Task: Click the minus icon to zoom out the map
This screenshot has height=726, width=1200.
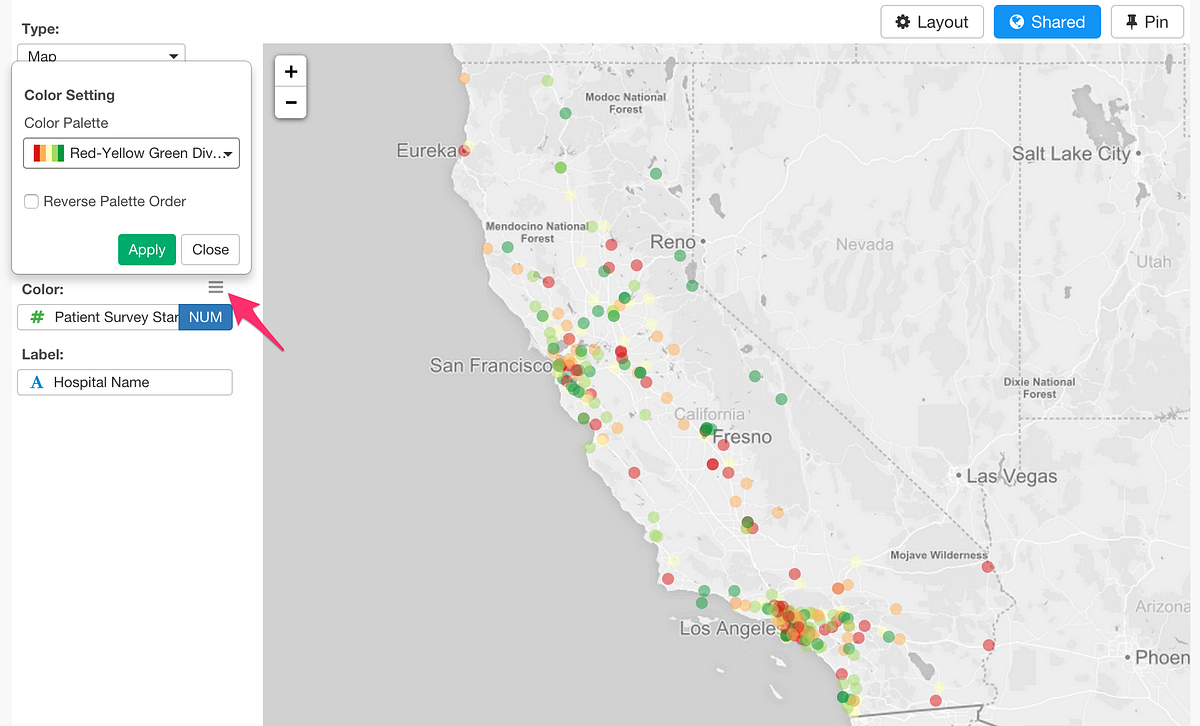Action: [x=290, y=102]
